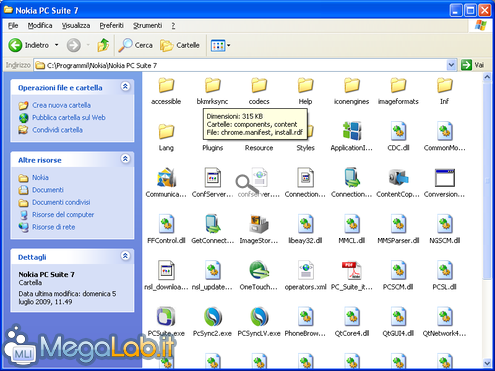
Task: Select the operators.xml file
Action: click(x=305, y=276)
